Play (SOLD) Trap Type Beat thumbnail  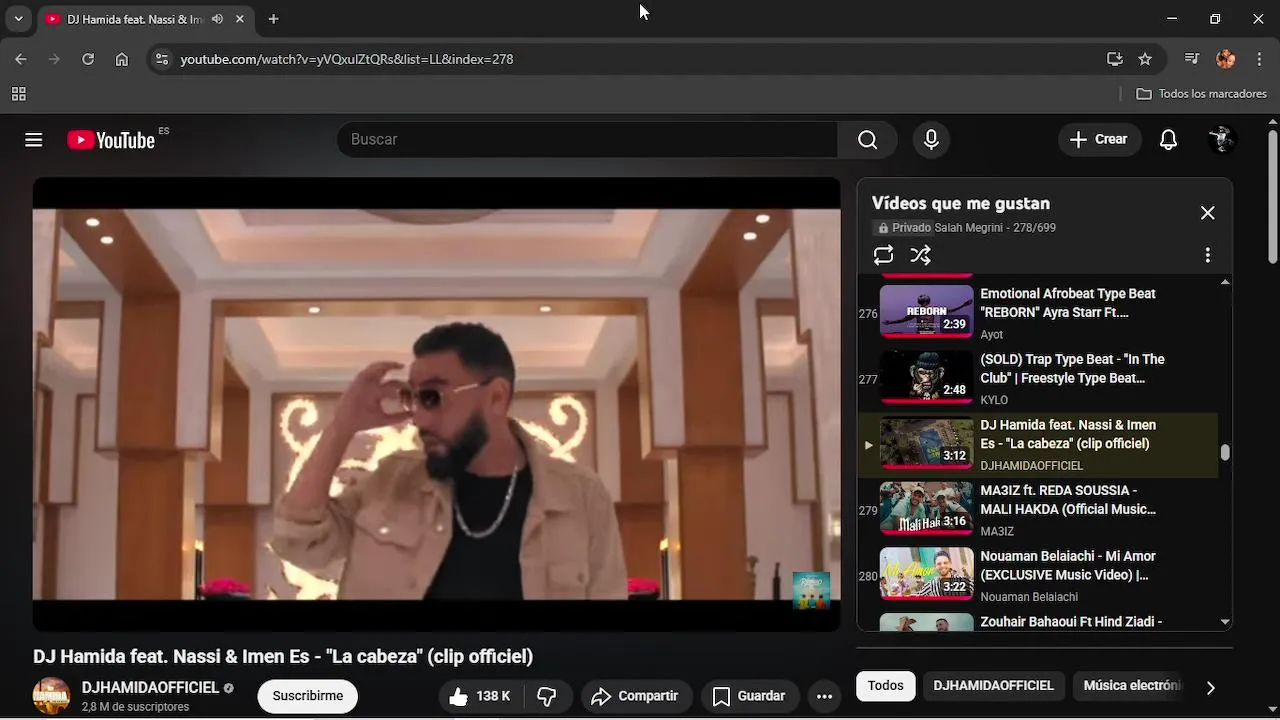(926, 377)
